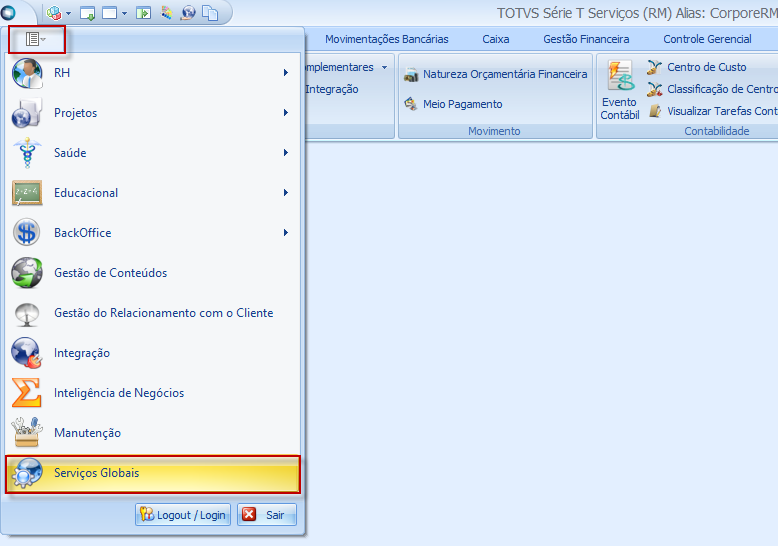Select Integração in the module menu
Image resolution: width=778 pixels, height=546 pixels.
(152, 353)
